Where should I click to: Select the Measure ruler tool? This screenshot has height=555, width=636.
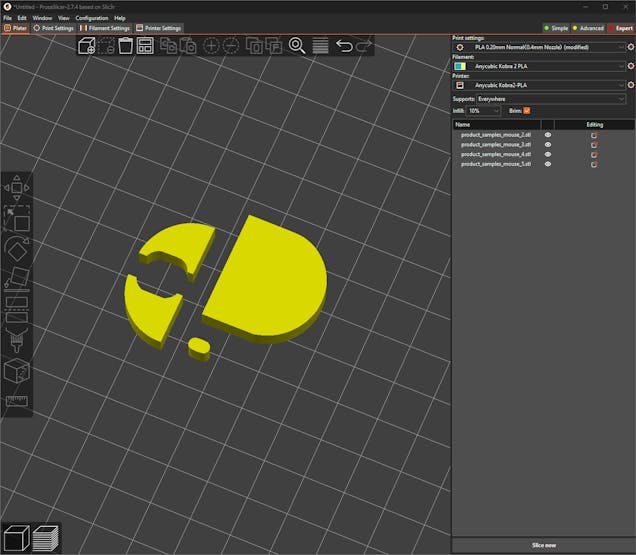click(x=17, y=401)
